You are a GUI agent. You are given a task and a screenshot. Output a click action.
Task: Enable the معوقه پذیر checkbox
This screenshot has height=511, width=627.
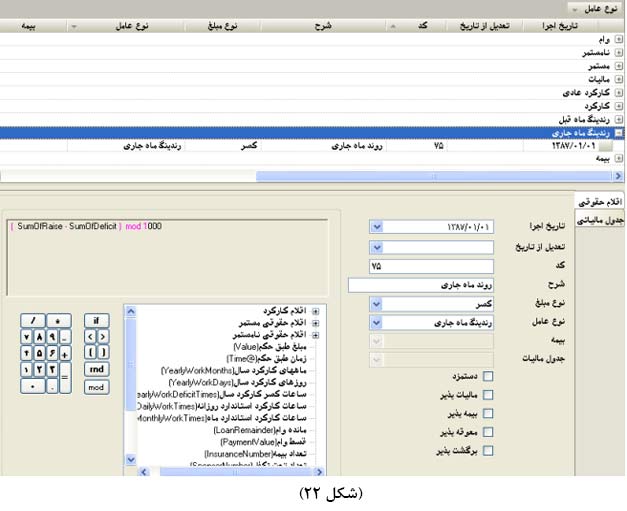(x=488, y=432)
